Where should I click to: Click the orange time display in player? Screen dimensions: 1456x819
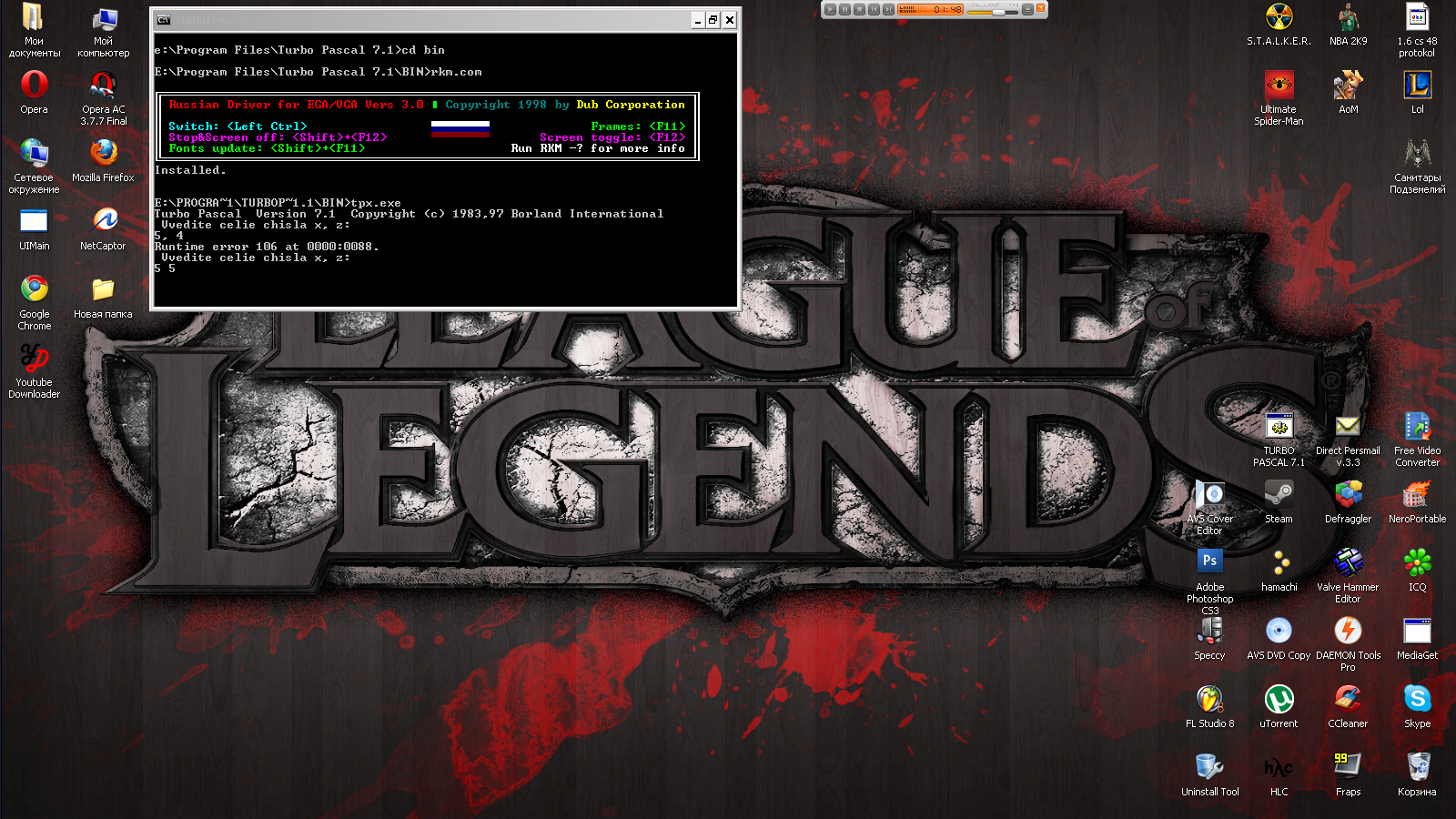coord(930,9)
